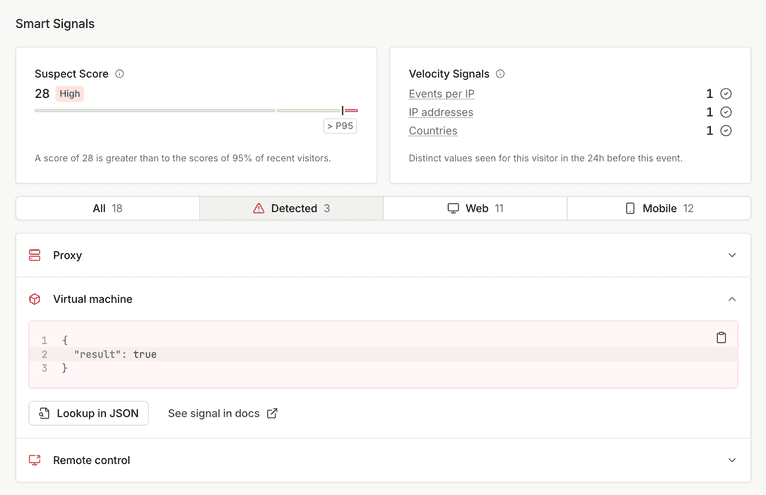Image resolution: width=766 pixels, height=495 pixels.
Task: Click the Events per IP label
Action: pos(441,94)
